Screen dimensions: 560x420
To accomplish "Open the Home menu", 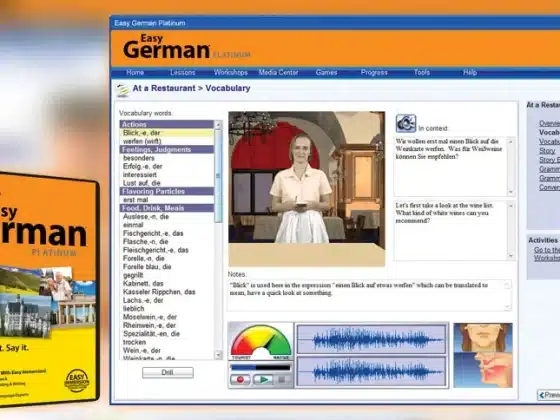I will [x=135, y=72].
